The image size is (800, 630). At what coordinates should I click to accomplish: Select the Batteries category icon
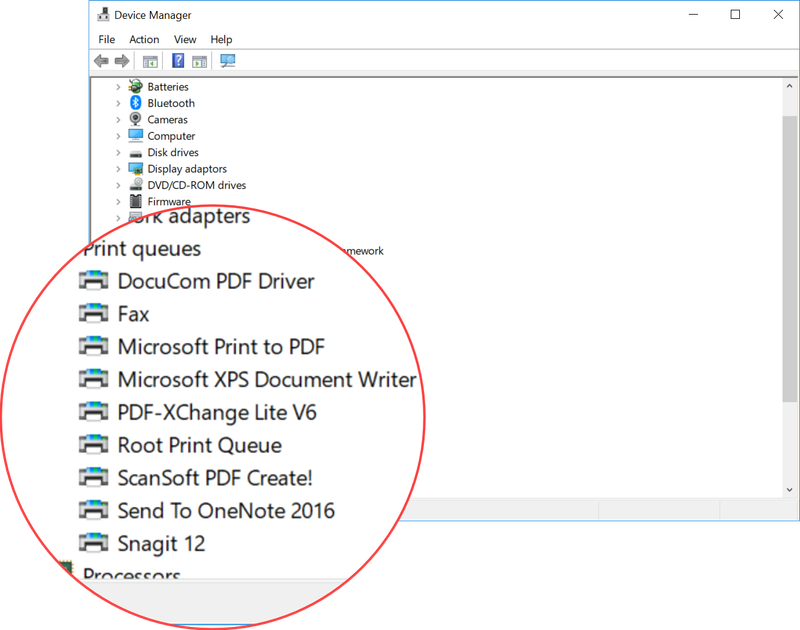click(135, 86)
